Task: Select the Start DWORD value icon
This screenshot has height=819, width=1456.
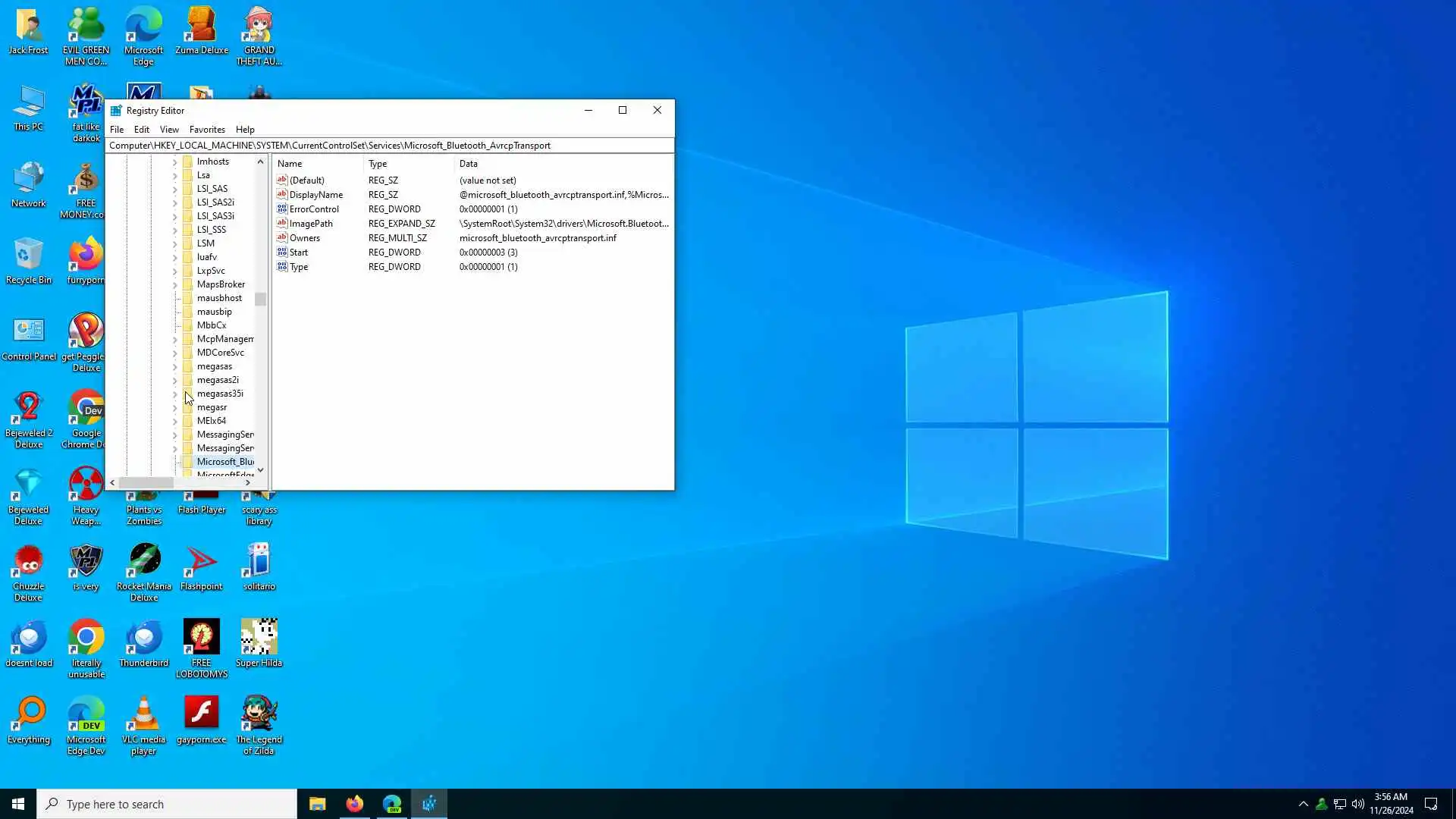Action: (282, 253)
